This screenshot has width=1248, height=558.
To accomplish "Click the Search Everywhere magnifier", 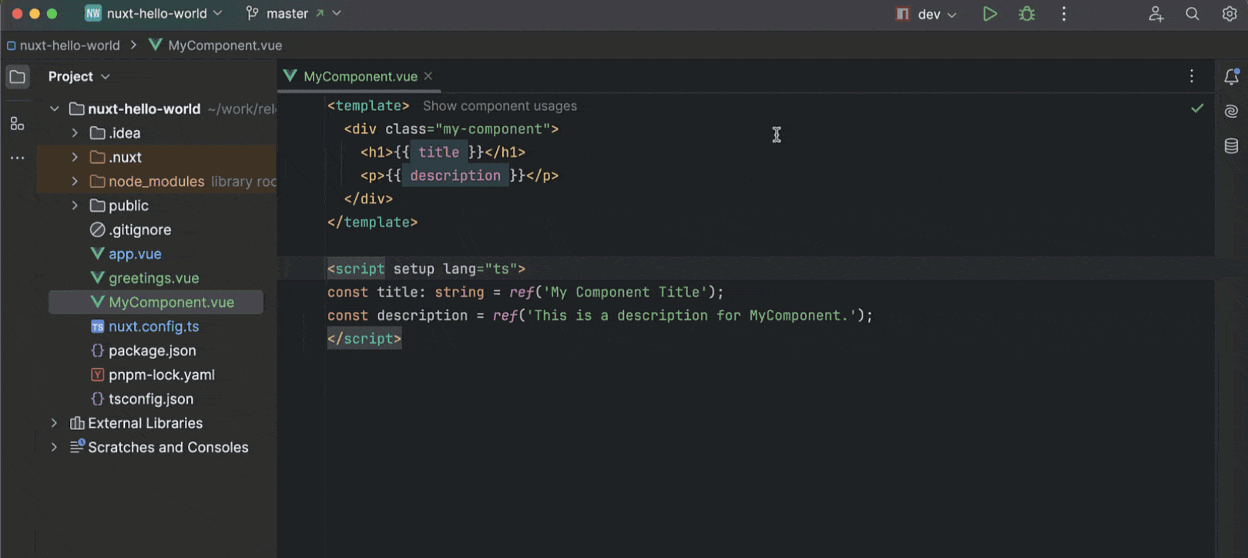I will (x=1192, y=14).
